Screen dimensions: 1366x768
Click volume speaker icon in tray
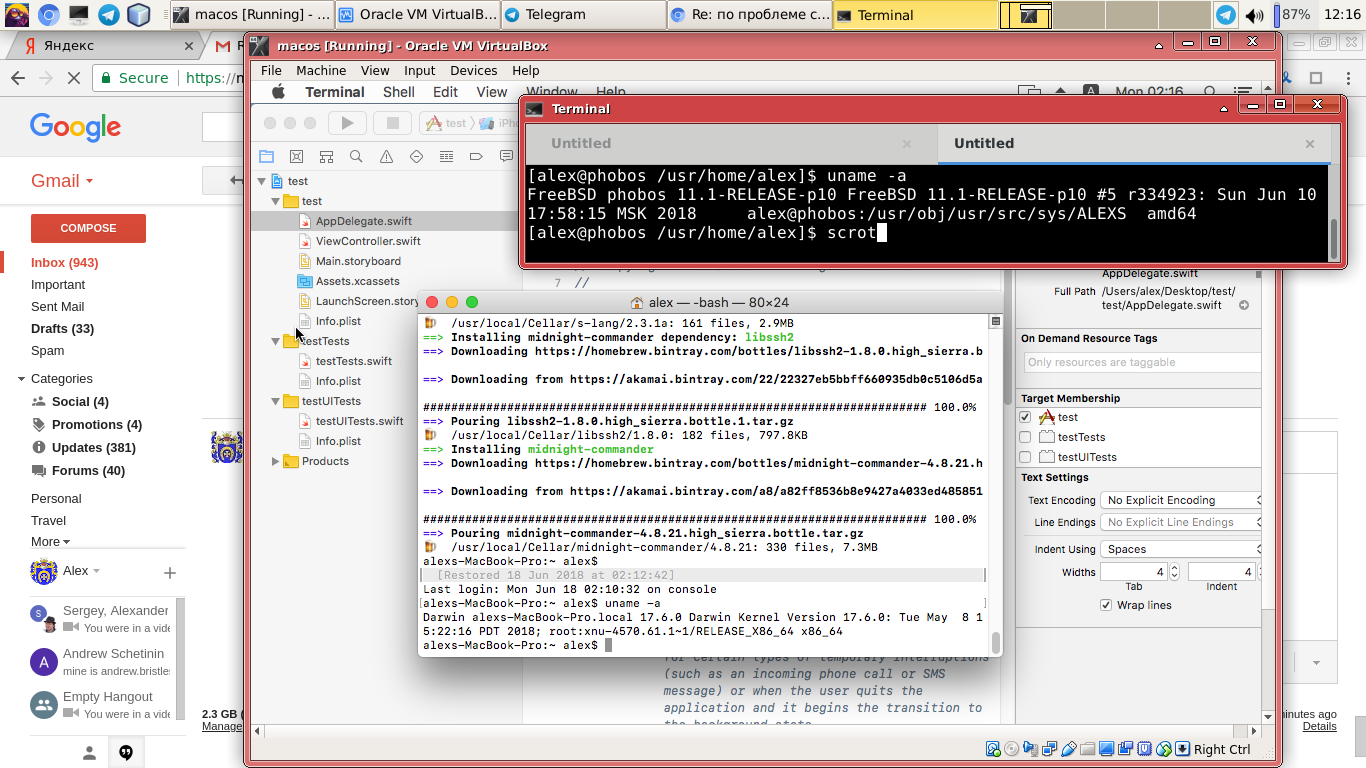1254,15
